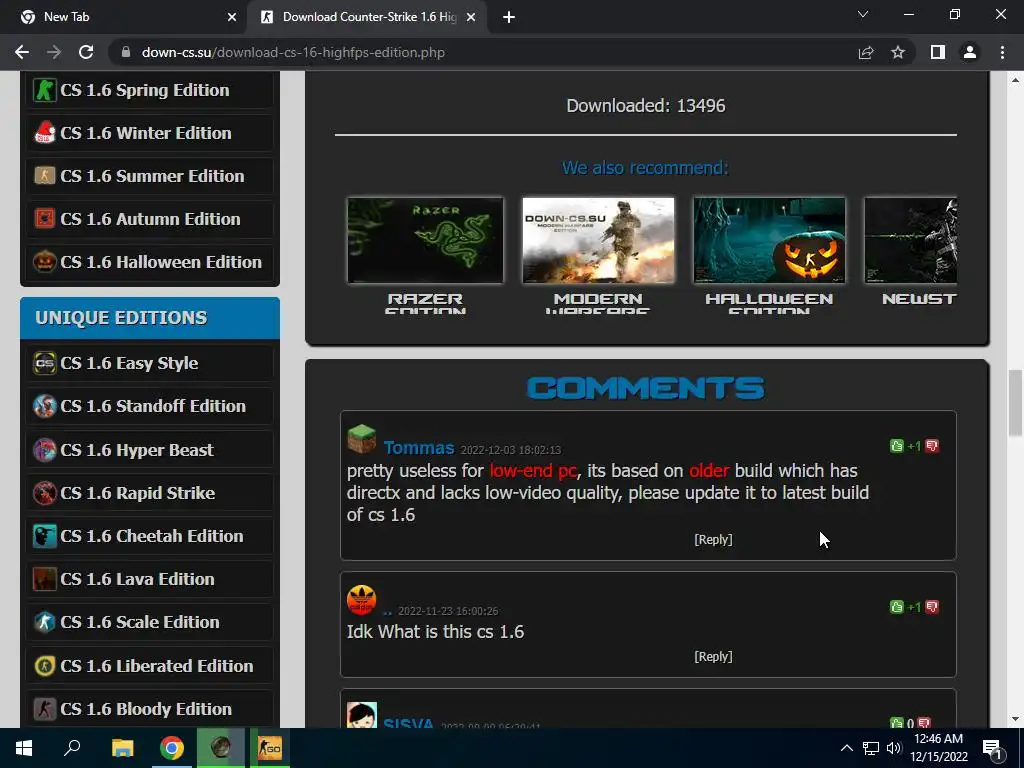Open the notification center

point(992,748)
